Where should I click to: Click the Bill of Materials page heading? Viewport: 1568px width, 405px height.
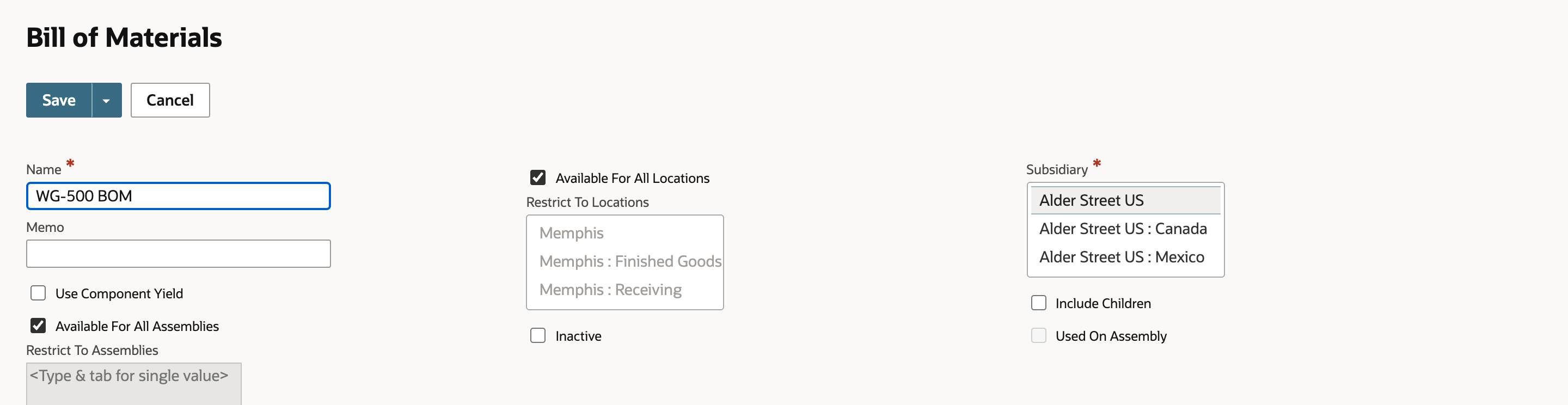(124, 37)
